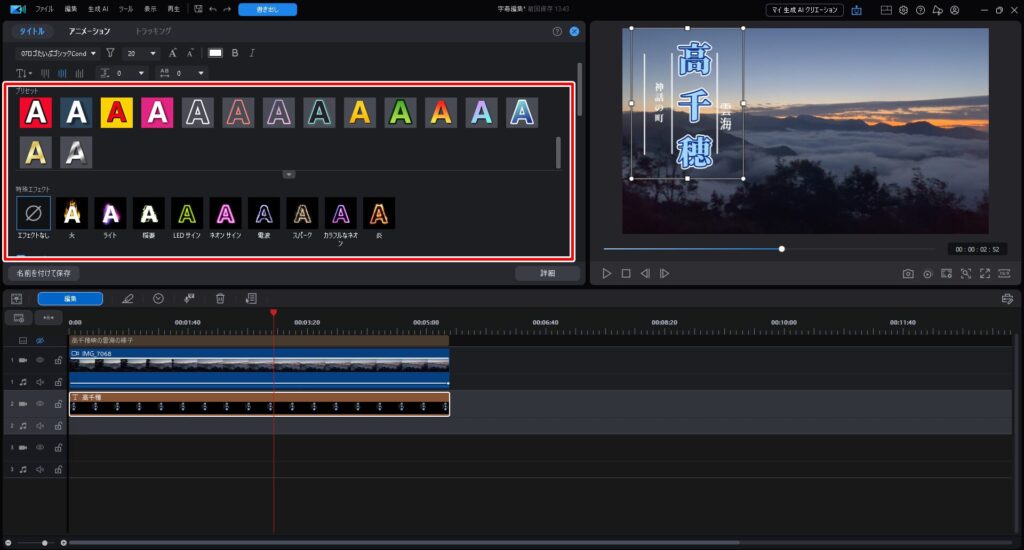Click the undo arrow in the top toolbar
Image resolution: width=1024 pixels, height=550 pixels.
pyautogui.click(x=212, y=10)
